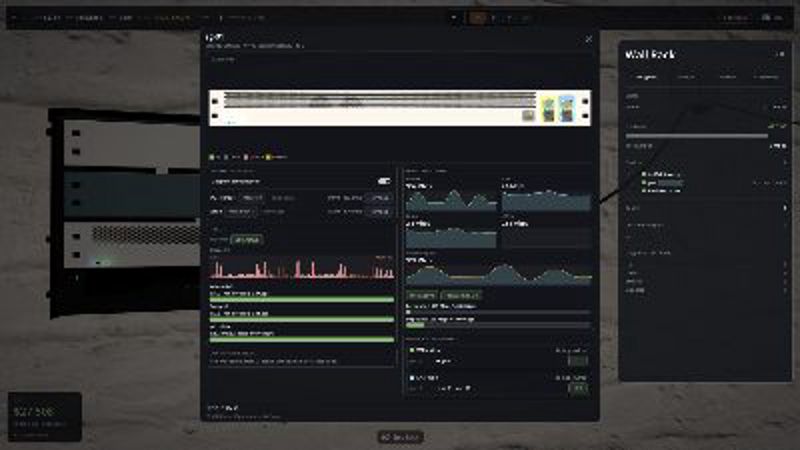
Task: Click the first green progress bar under the spike chart
Action: click(x=302, y=299)
